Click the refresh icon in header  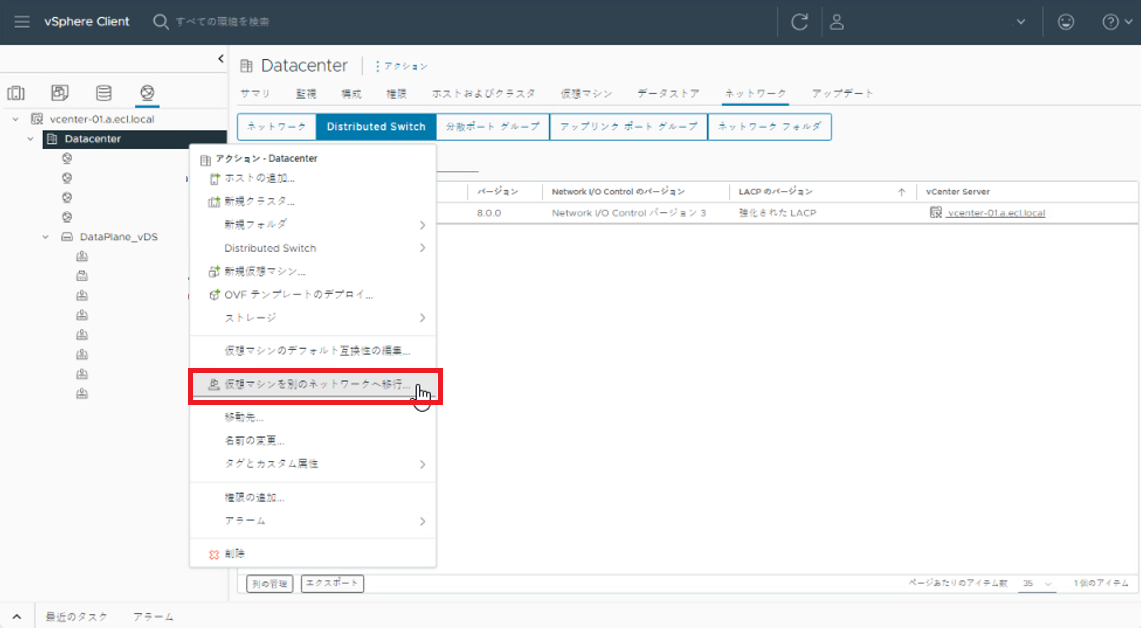click(x=799, y=22)
